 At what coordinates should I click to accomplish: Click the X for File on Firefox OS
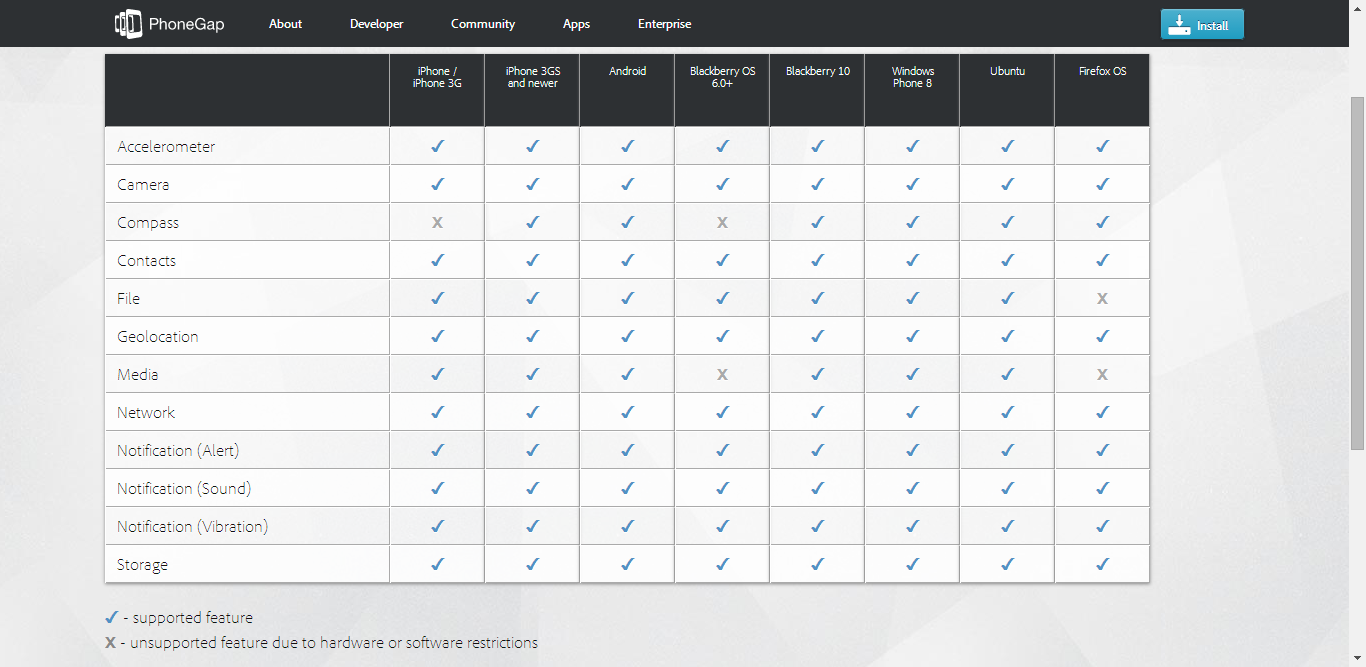click(x=1102, y=298)
